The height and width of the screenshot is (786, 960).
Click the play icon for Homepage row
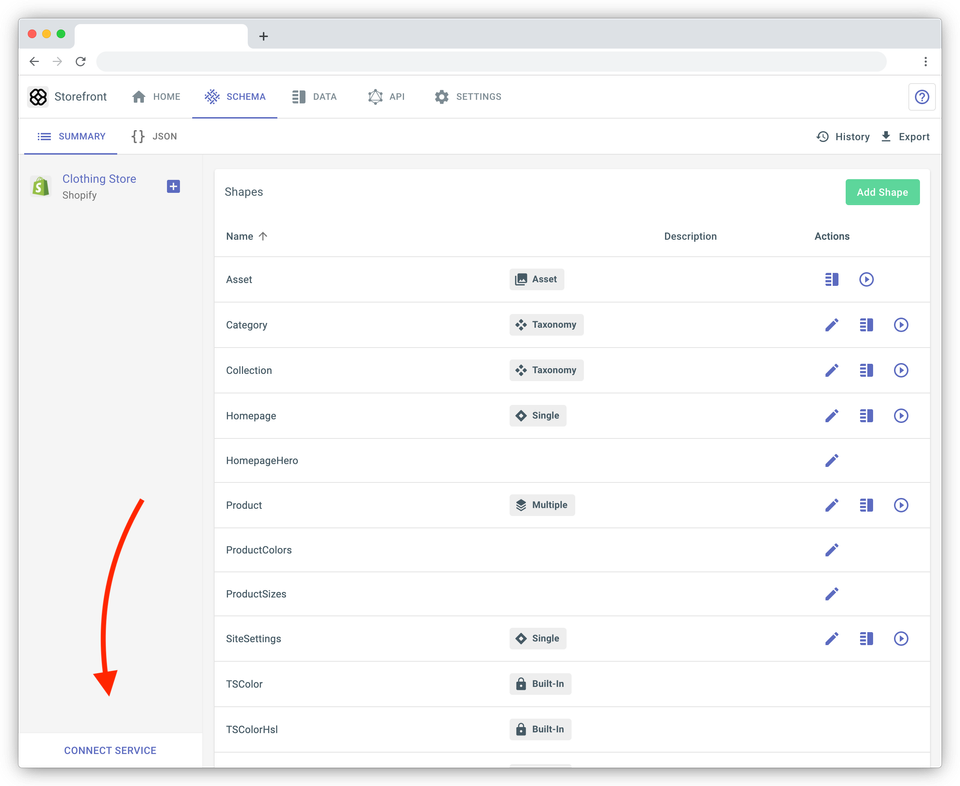pos(901,416)
